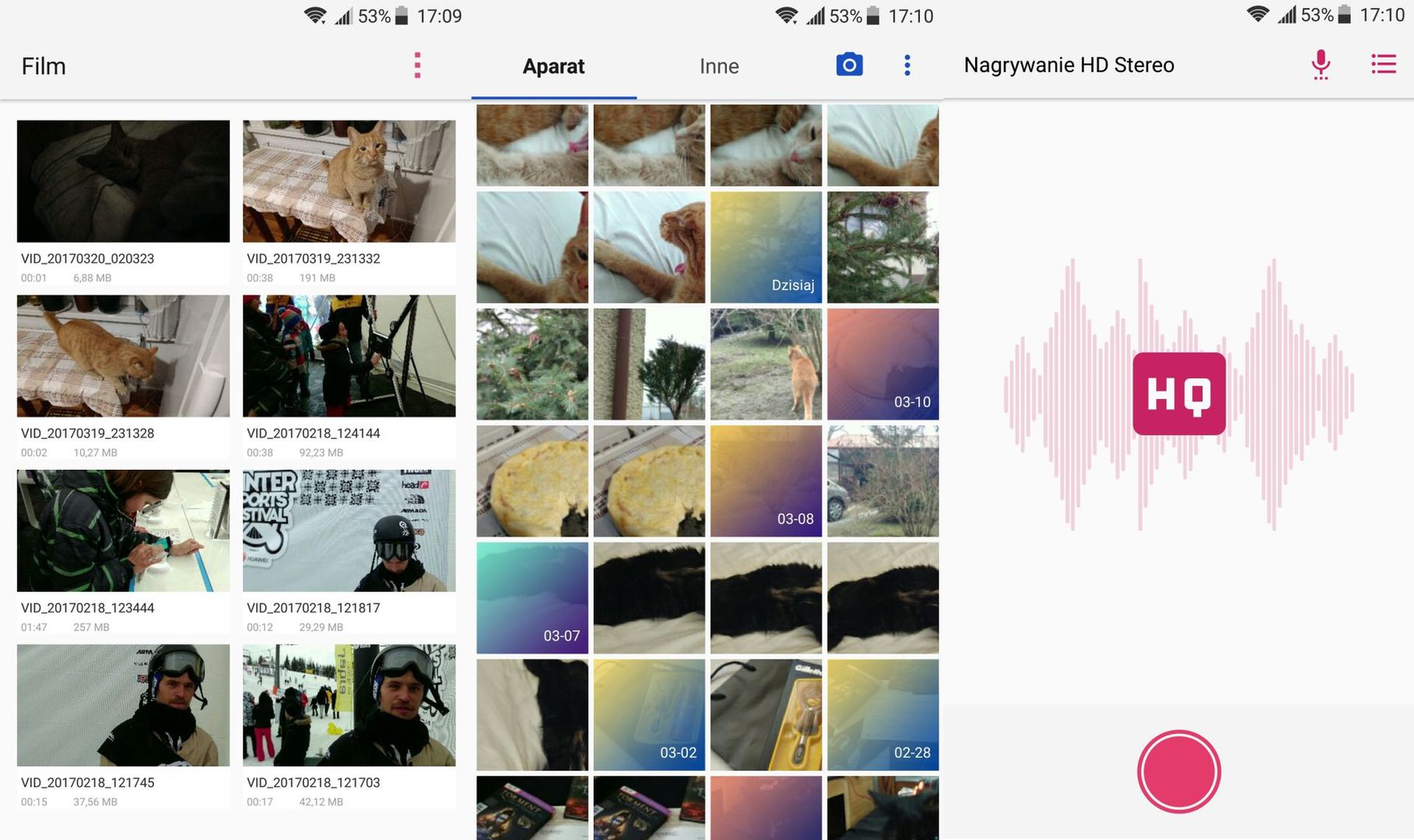Tap the Wi-Fi icon above Film screen
Viewport: 1414px width, 840px height.
point(315,16)
